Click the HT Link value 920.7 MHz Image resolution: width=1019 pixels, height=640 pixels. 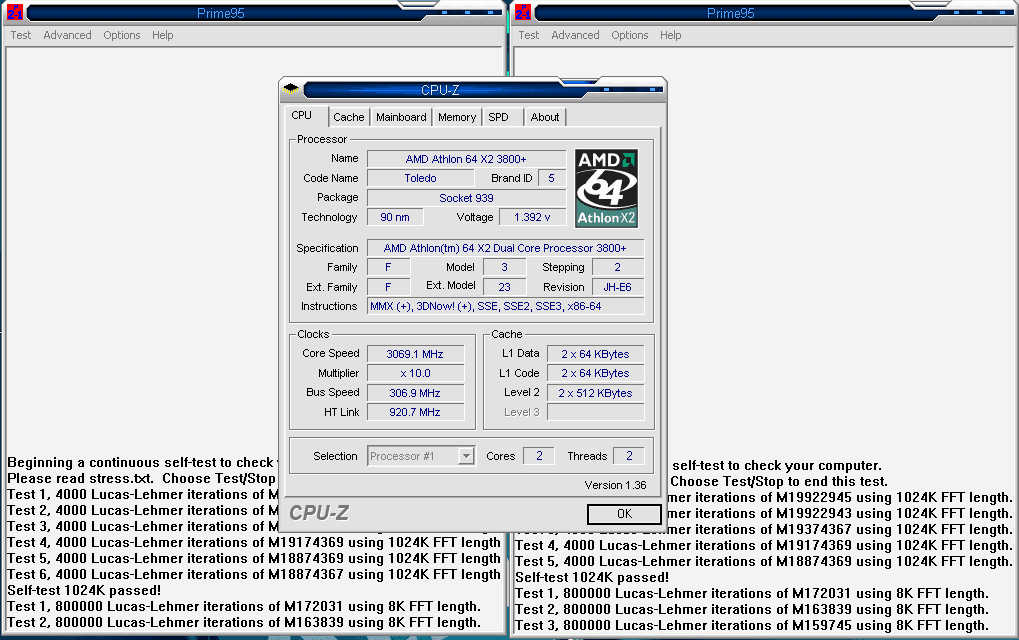(x=415, y=412)
